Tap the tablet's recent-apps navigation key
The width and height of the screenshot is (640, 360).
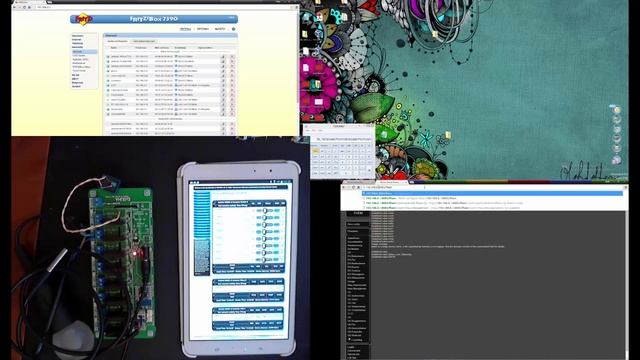(217, 349)
